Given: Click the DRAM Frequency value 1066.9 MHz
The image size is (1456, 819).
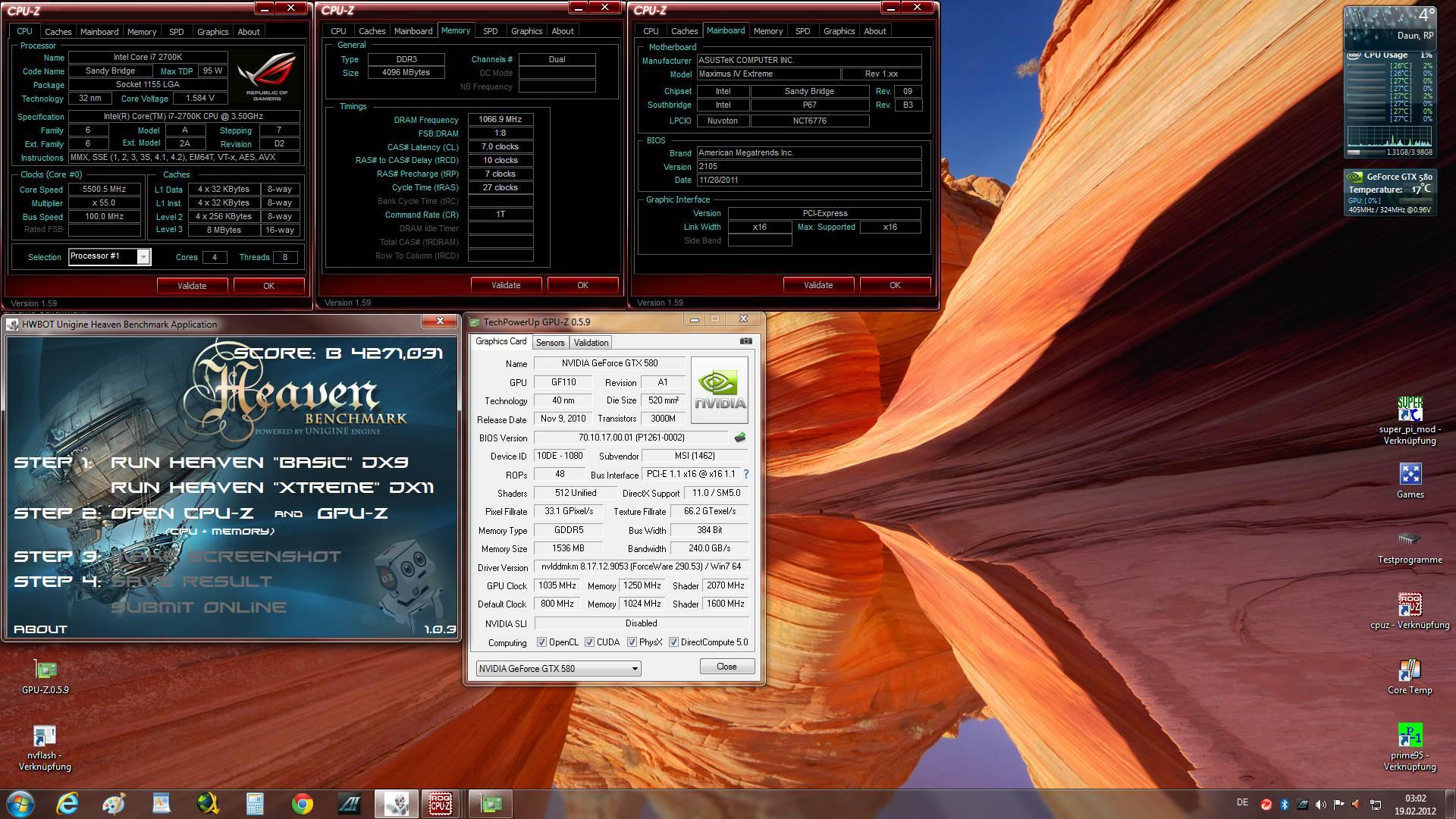Looking at the screenshot, I should (x=500, y=119).
